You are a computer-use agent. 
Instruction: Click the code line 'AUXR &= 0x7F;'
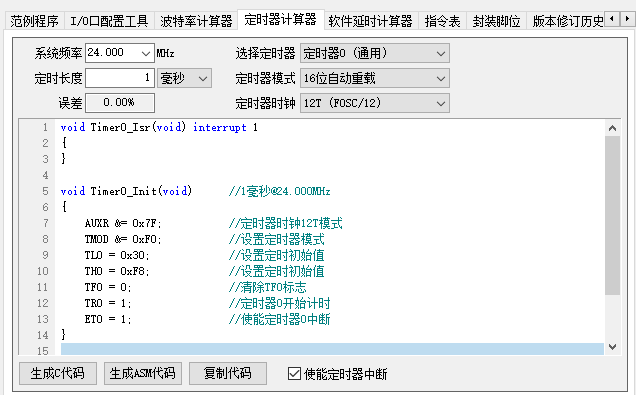(x=123, y=223)
